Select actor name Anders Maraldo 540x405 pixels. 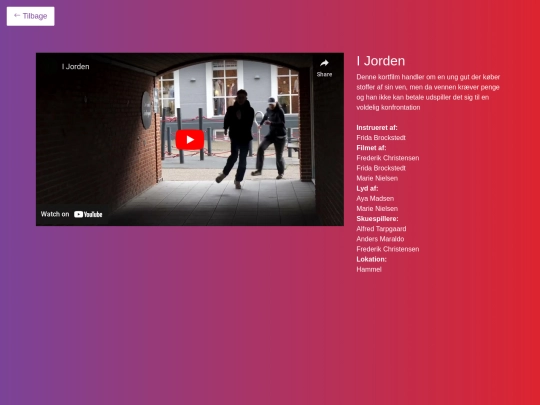(380, 239)
